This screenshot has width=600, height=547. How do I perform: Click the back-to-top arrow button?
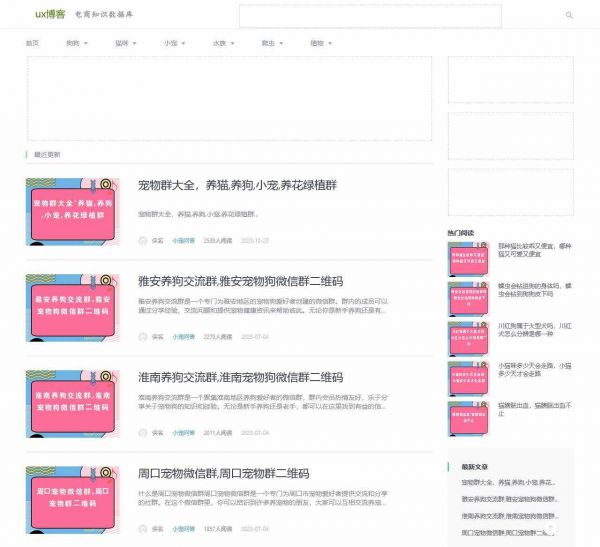[551, 529]
